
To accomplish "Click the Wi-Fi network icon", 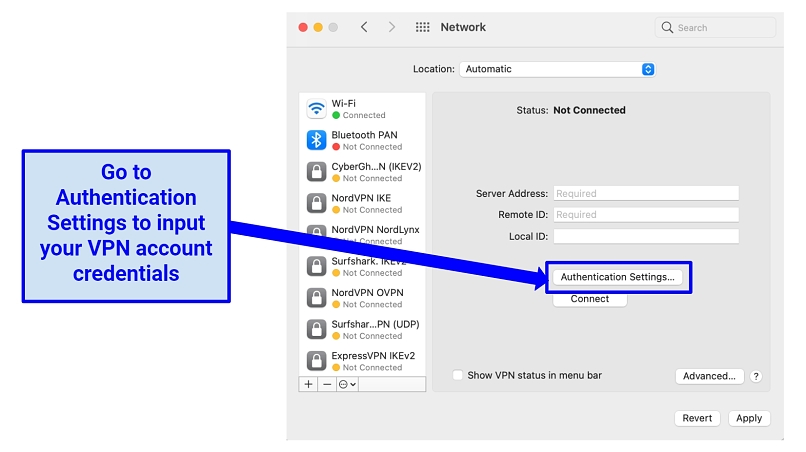I will pos(316,109).
